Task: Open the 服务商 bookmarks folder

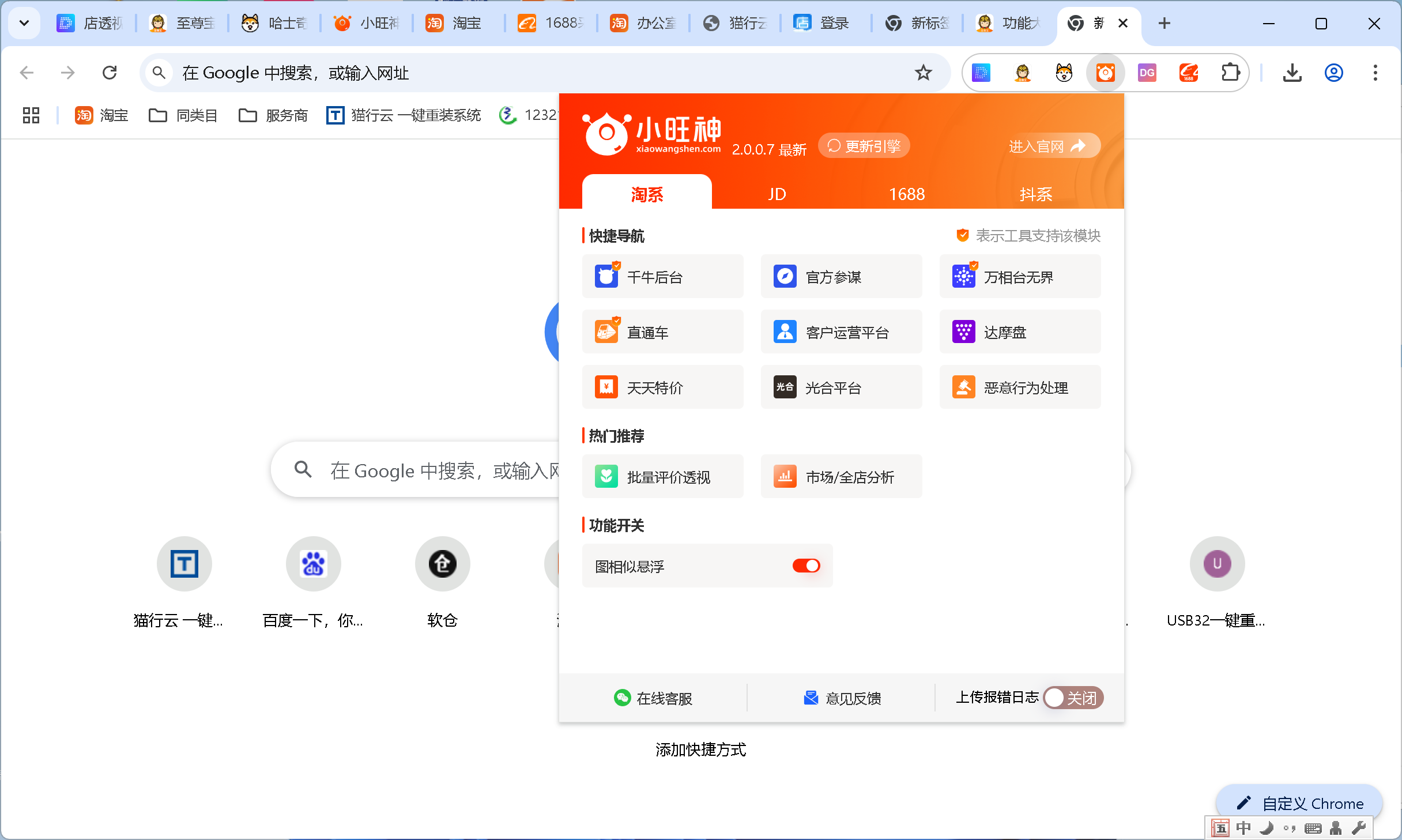Action: tap(273, 115)
